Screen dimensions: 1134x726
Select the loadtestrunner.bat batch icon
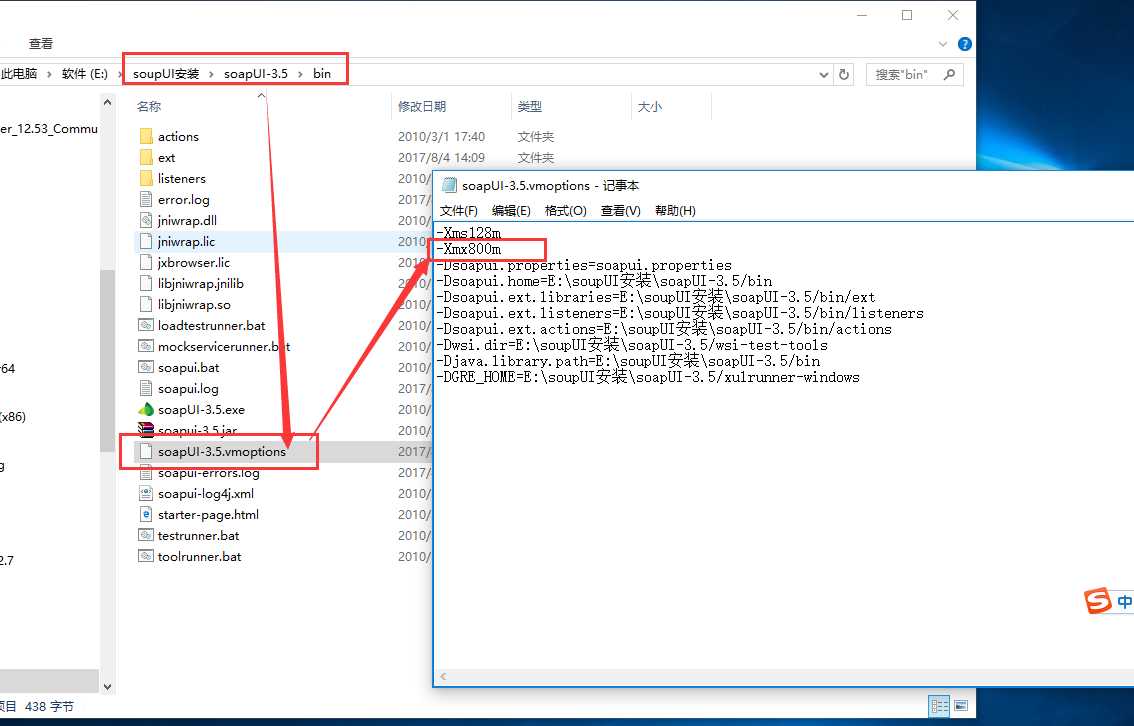coord(146,325)
